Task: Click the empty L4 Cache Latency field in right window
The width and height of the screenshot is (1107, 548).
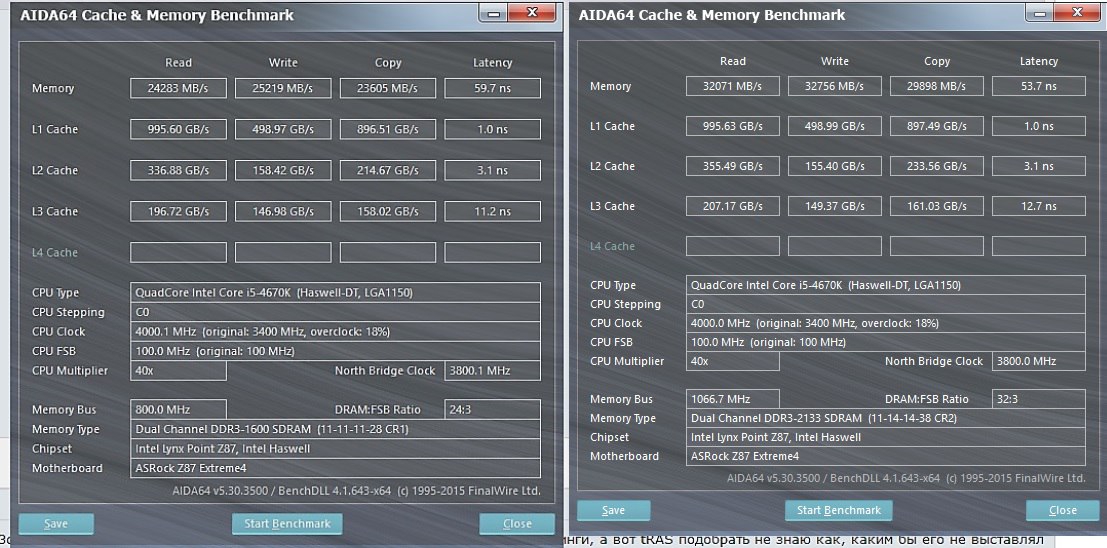Action: click(x=1039, y=246)
